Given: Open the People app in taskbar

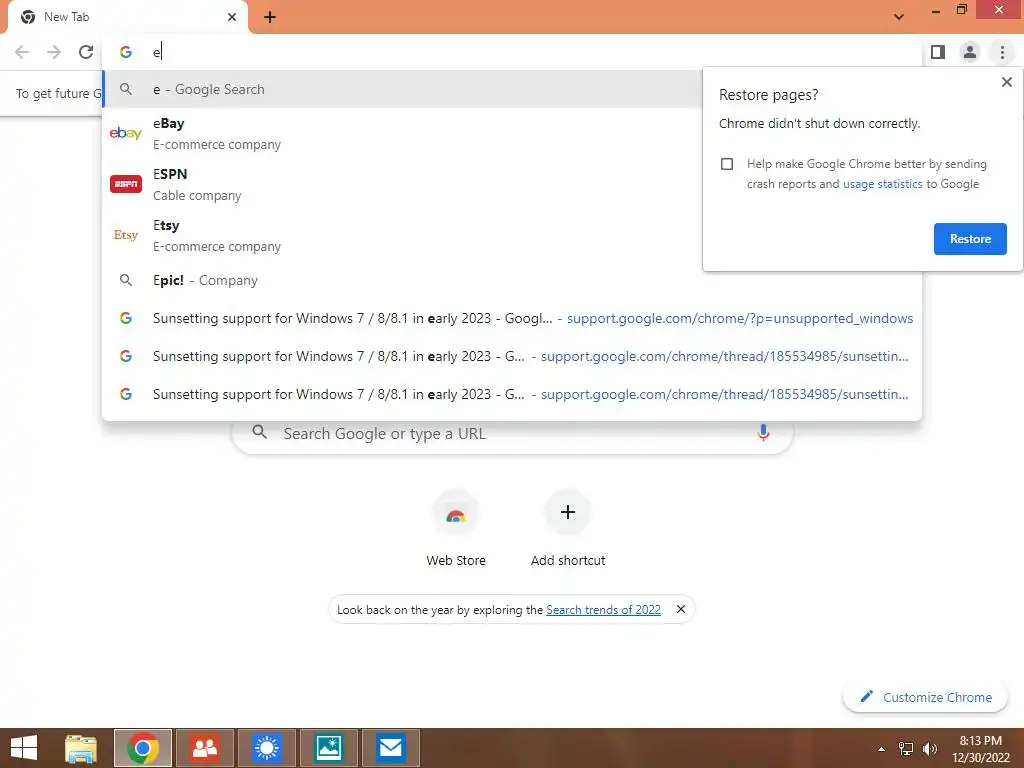Looking at the screenshot, I should 205,748.
